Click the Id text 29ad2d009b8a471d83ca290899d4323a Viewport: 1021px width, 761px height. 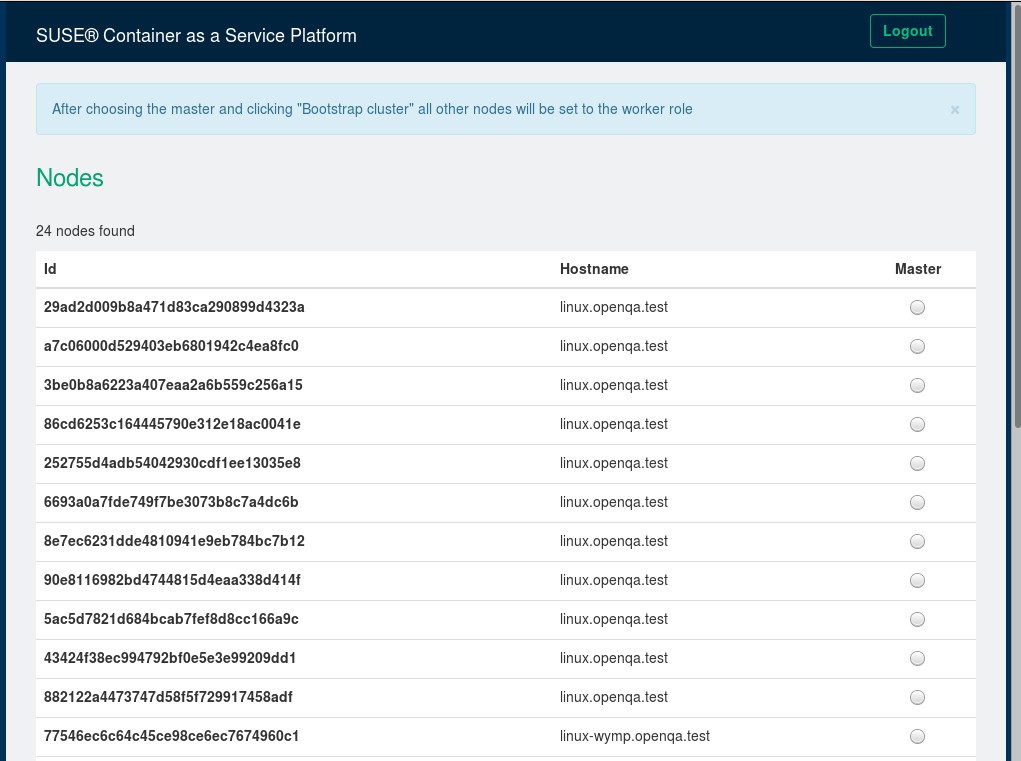174,307
